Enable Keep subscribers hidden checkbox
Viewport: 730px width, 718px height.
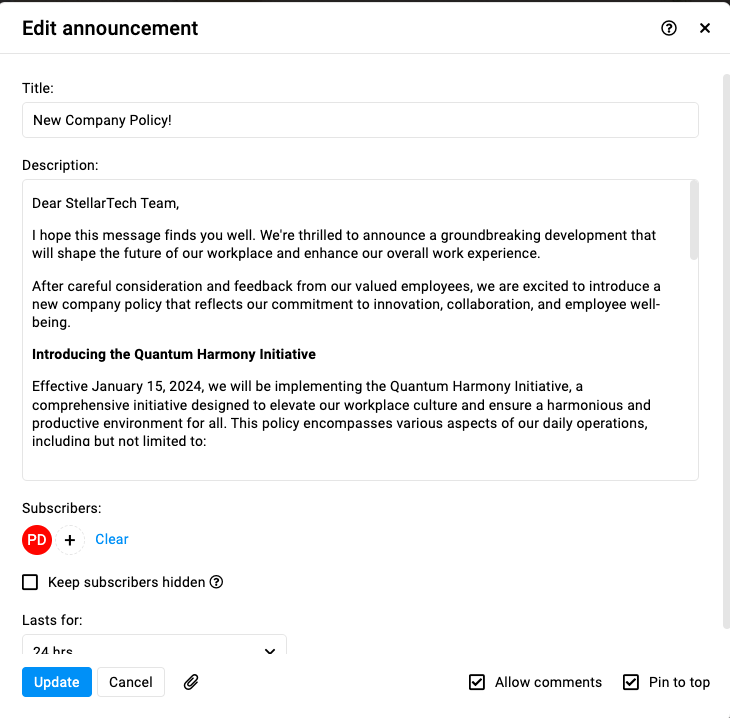pos(30,582)
